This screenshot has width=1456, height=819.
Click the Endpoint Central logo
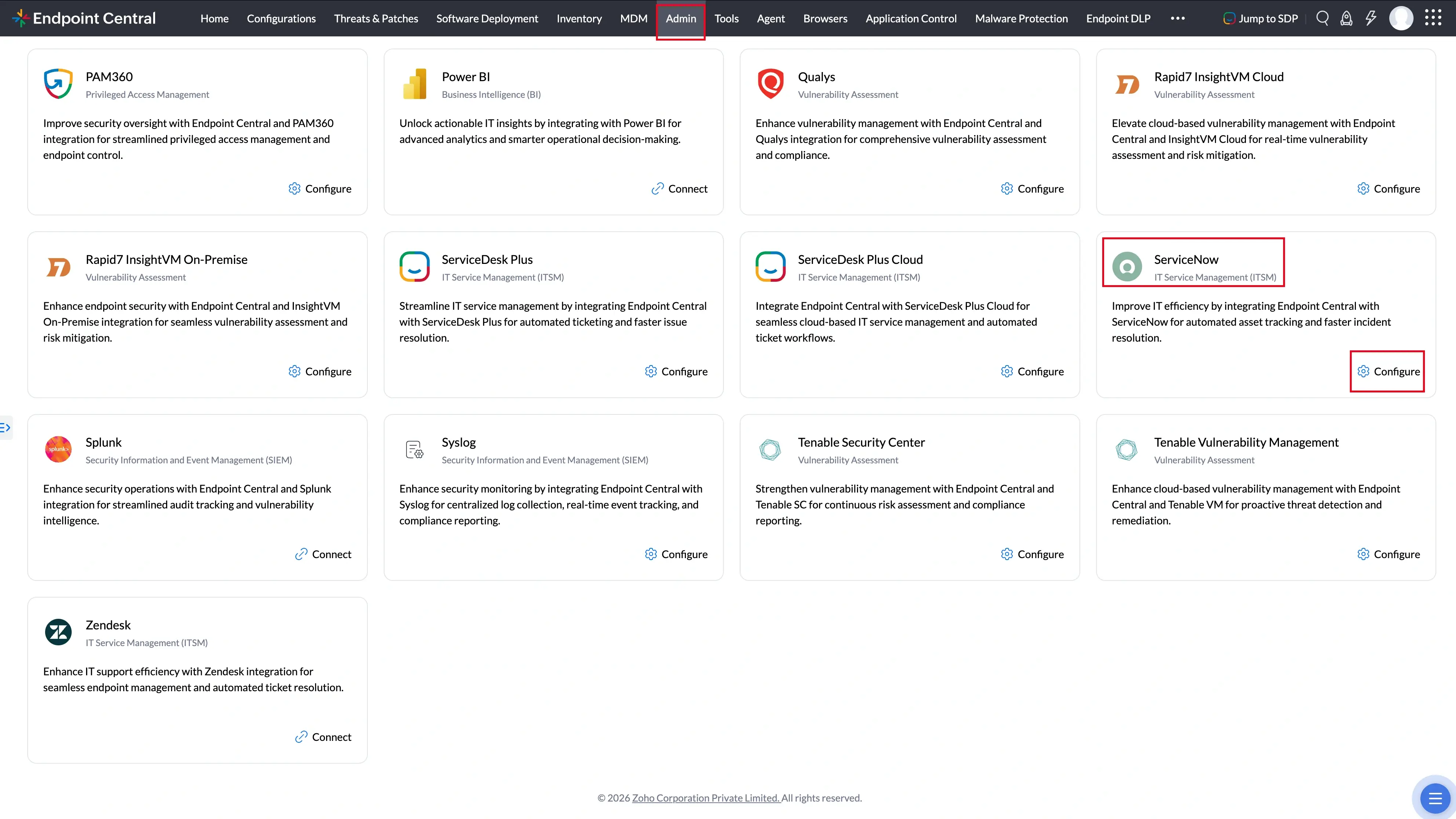coord(84,18)
